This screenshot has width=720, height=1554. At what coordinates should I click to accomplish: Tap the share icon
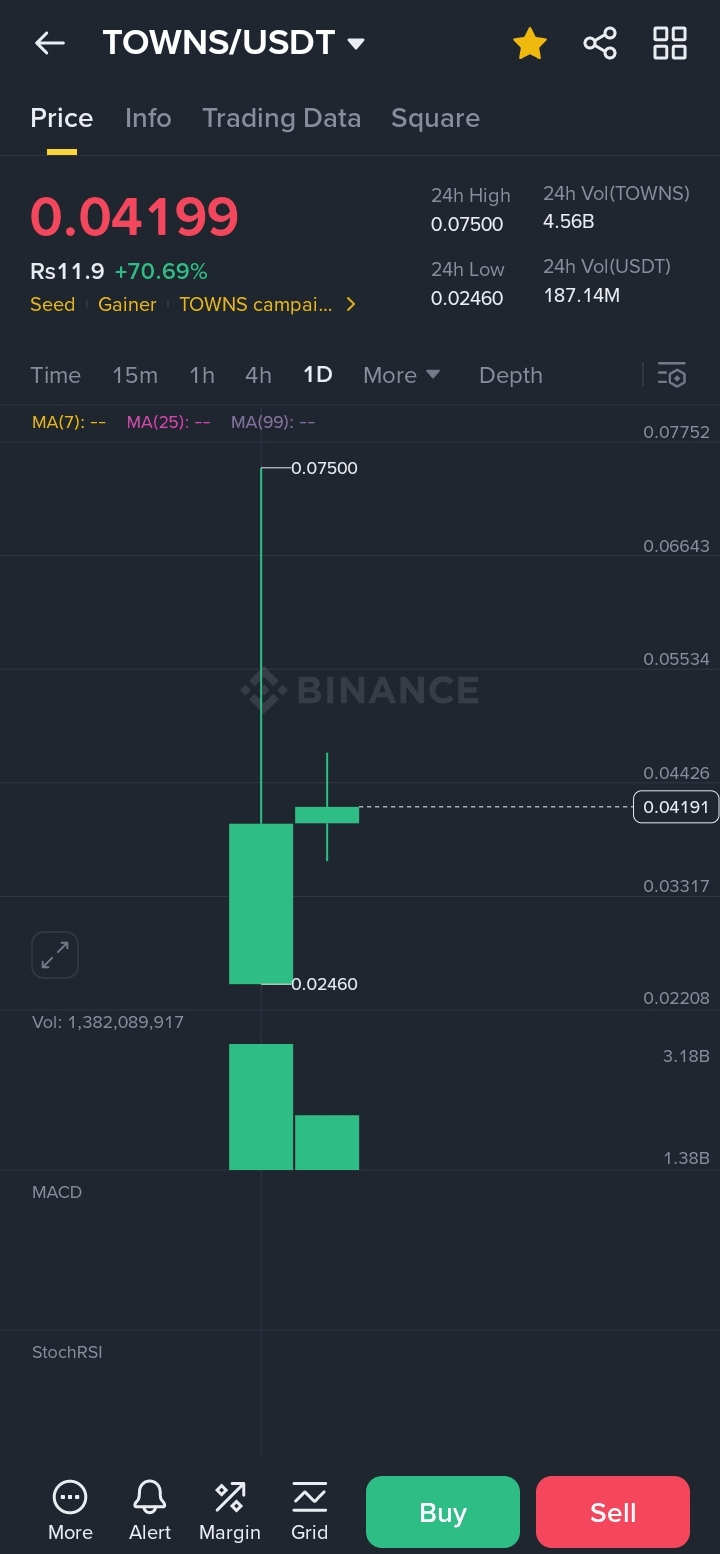[599, 43]
